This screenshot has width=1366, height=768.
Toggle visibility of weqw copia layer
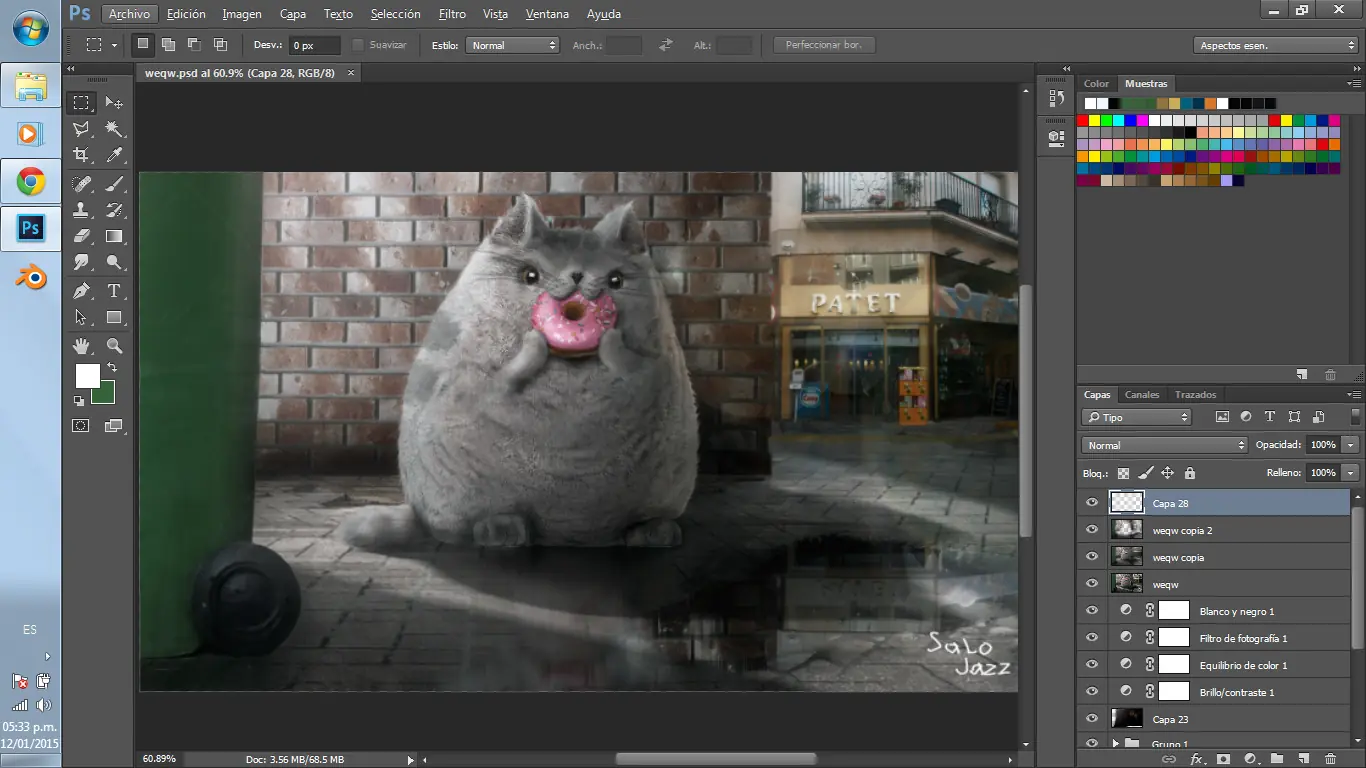click(1092, 557)
